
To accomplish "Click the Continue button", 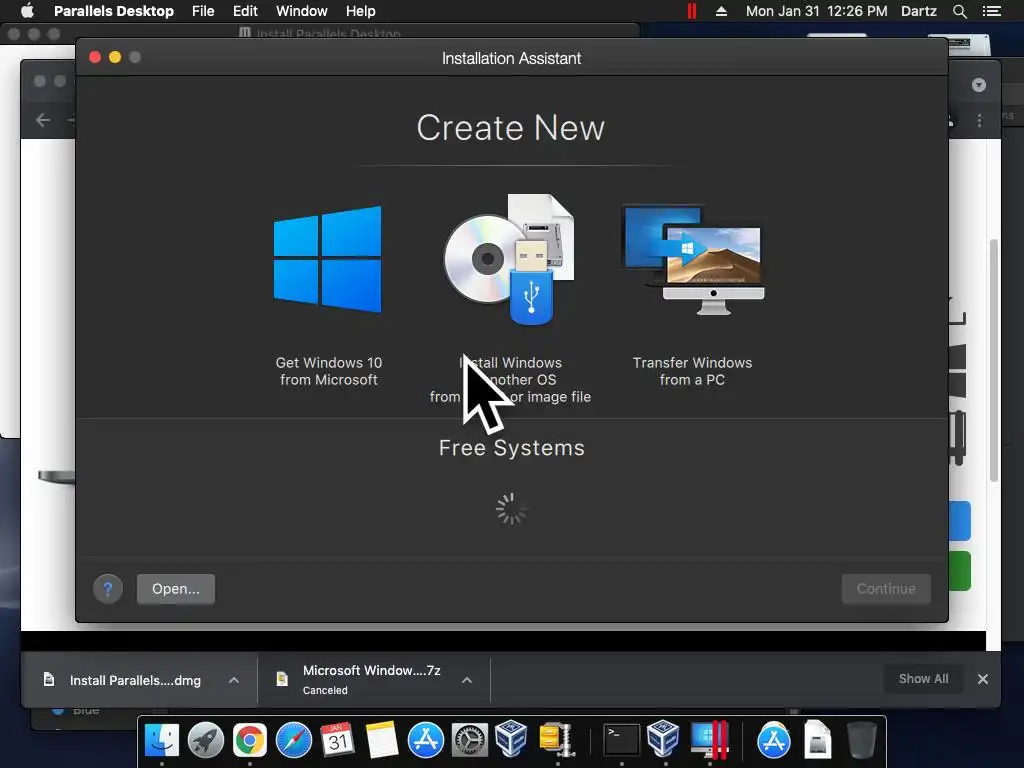I will pyautogui.click(x=886, y=589).
